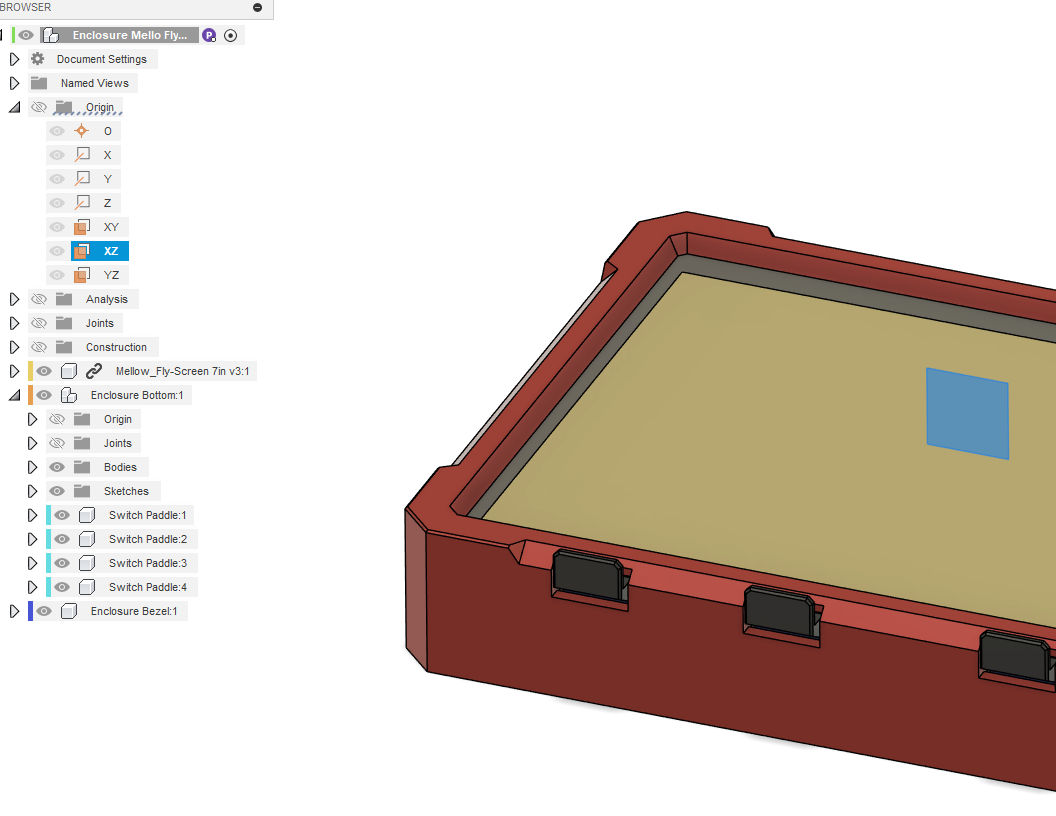This screenshot has height=816, width=1056.
Task: Click the Switch Paddle:1 component icon
Action: tap(87, 515)
